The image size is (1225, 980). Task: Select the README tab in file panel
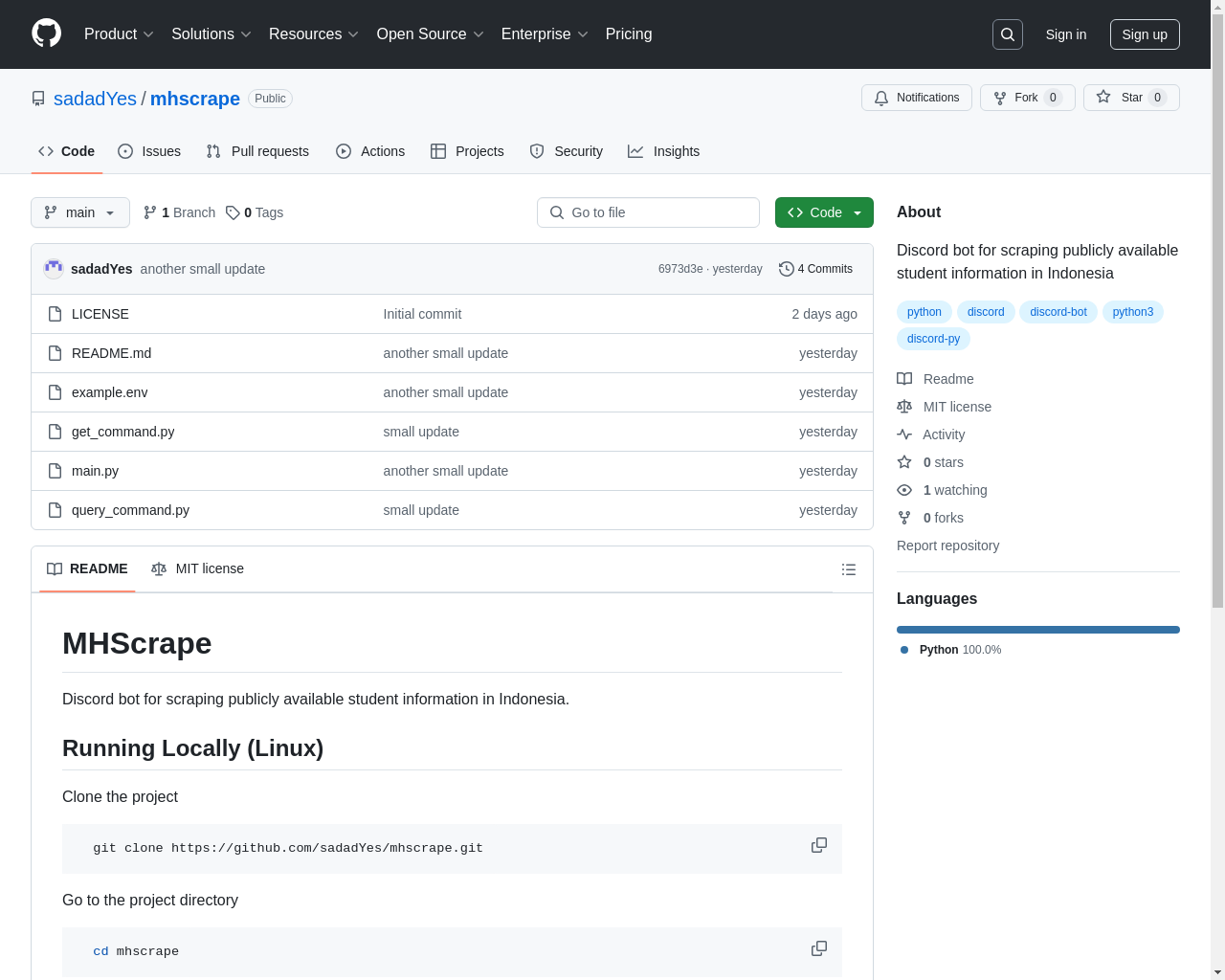tap(87, 568)
